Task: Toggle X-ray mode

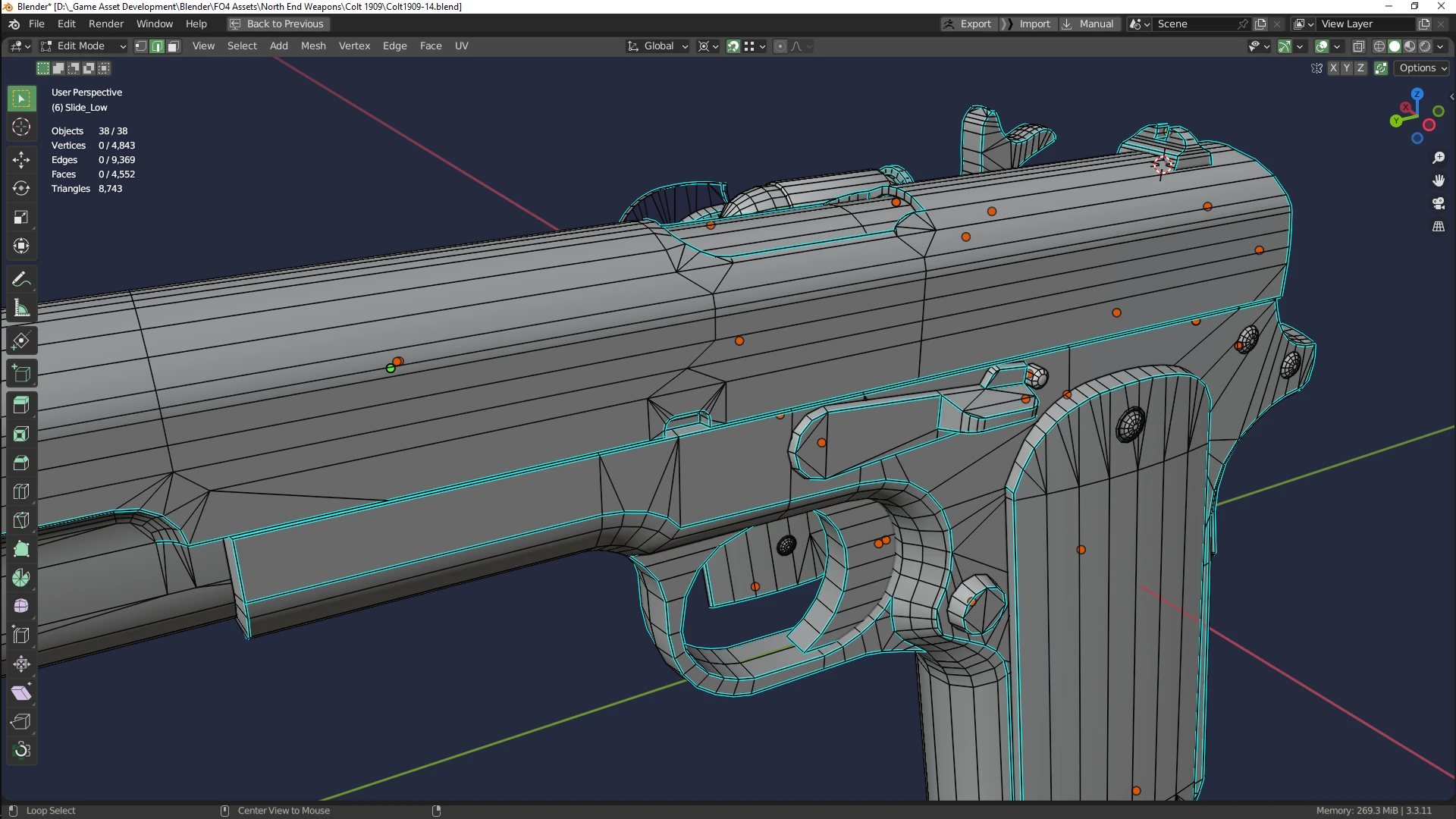Action: (1359, 46)
